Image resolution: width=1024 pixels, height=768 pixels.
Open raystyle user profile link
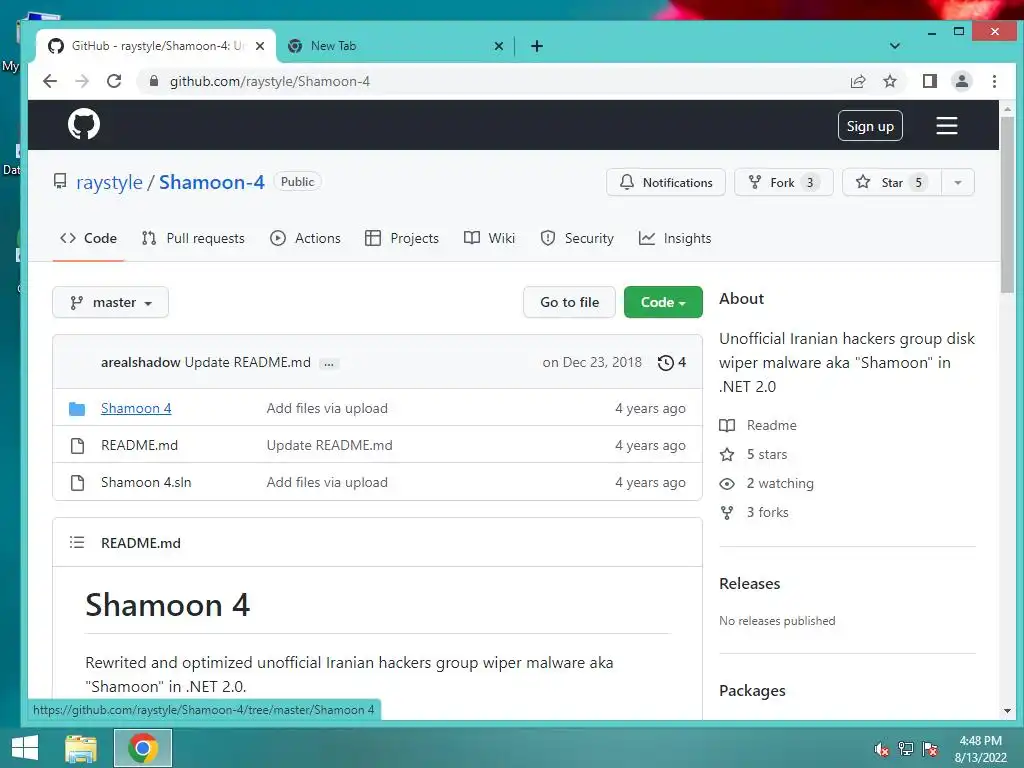109,182
